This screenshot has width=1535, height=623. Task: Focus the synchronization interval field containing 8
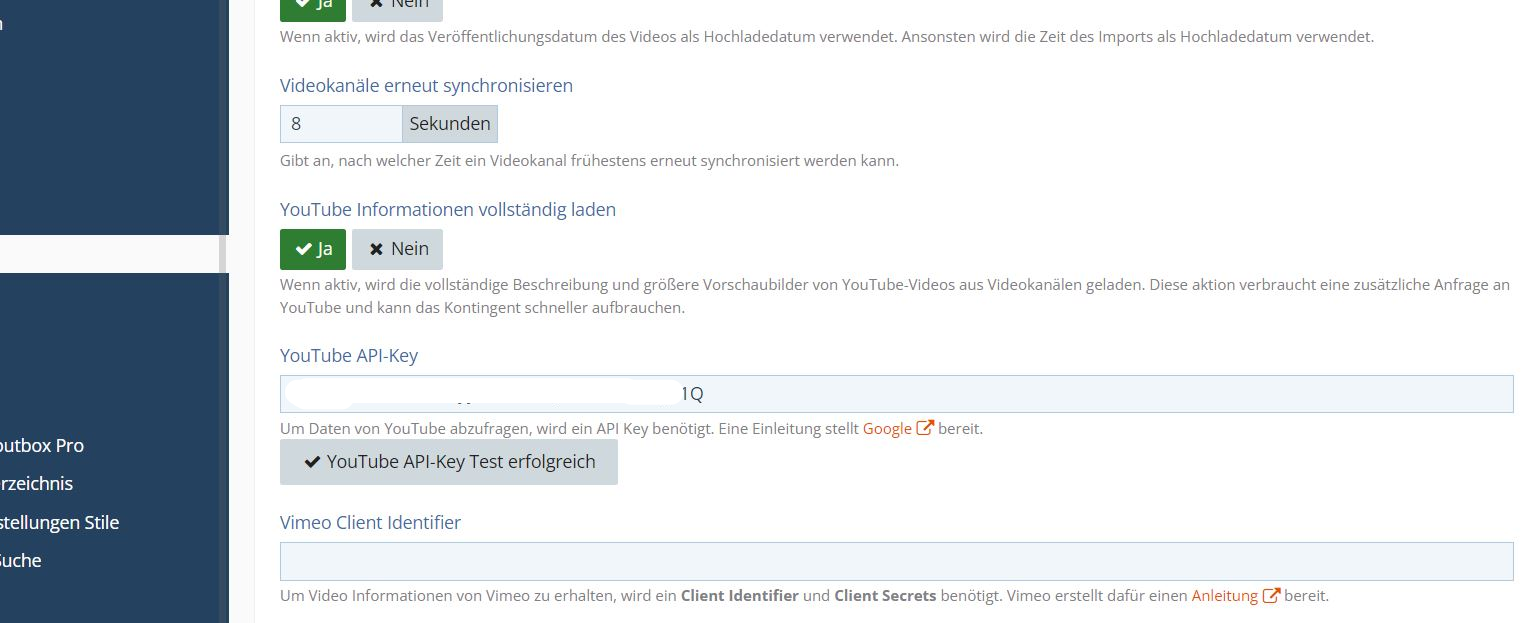pyautogui.click(x=340, y=124)
